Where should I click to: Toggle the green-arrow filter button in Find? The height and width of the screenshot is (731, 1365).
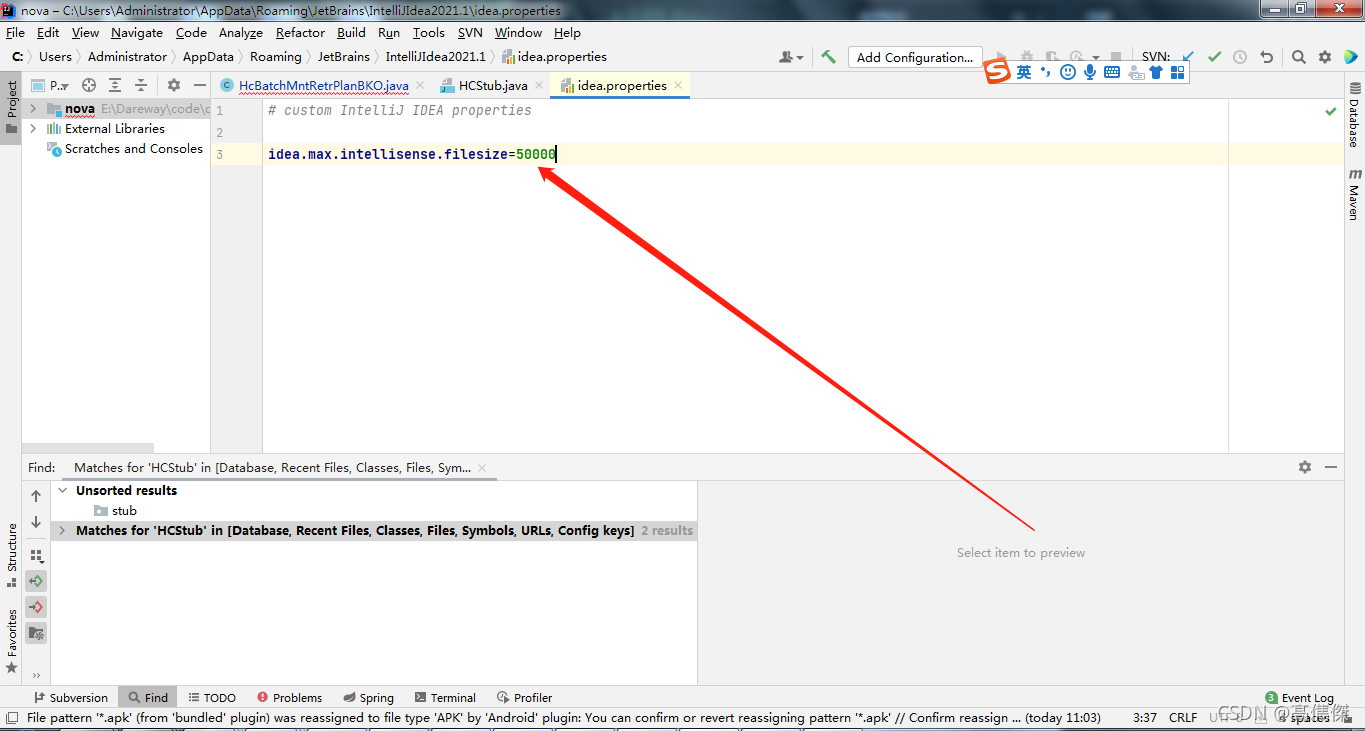tap(36, 581)
